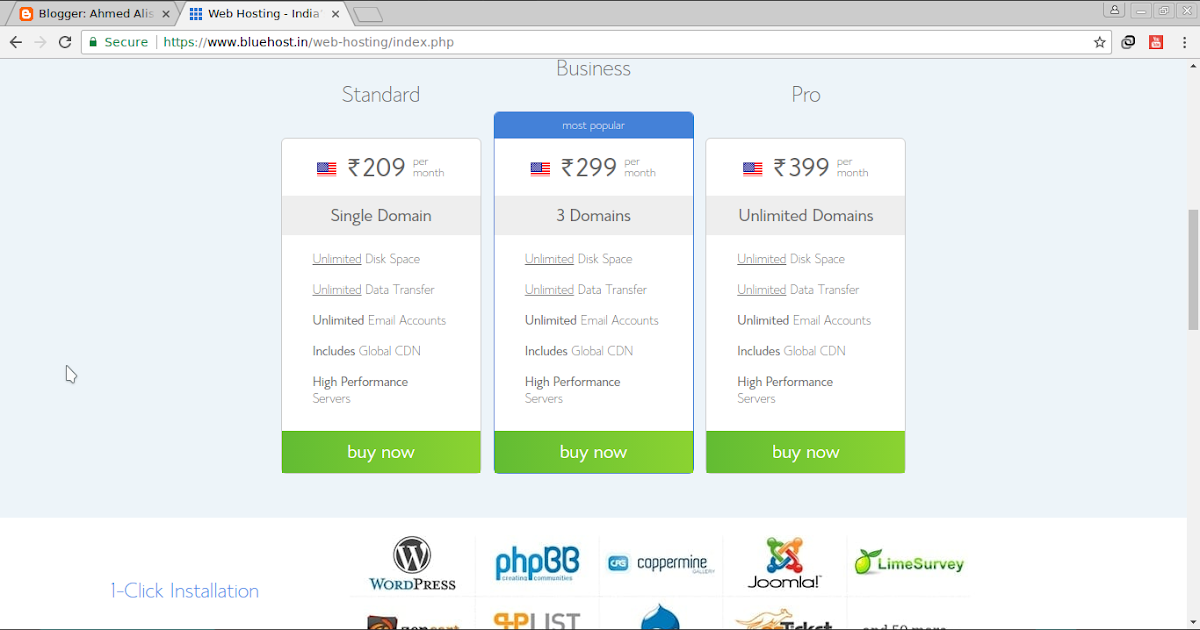This screenshot has height=630, width=1200.
Task: Select the US flag beside ₹209 price
Action: pos(327,169)
